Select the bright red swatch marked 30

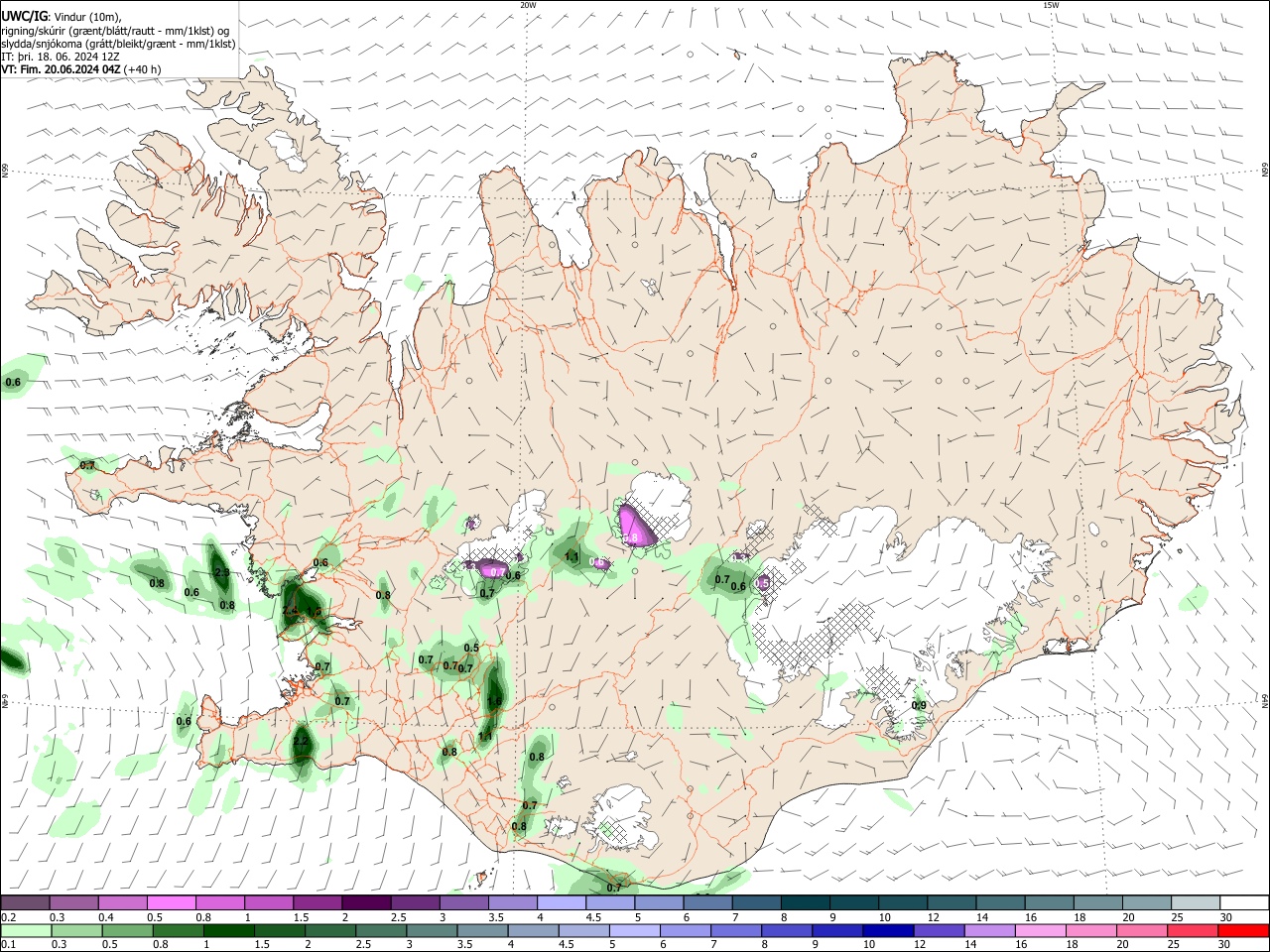pos(1242,930)
